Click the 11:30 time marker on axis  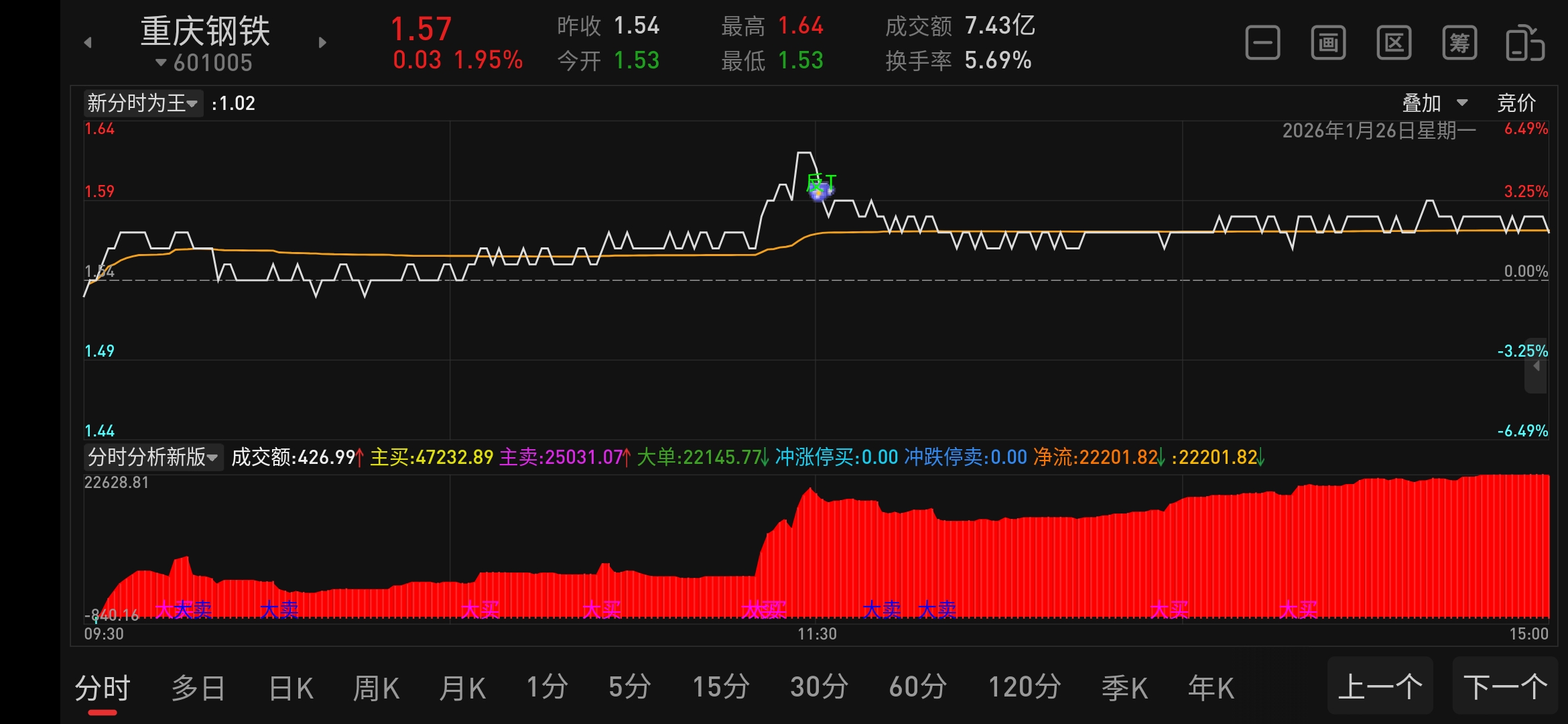tap(816, 633)
